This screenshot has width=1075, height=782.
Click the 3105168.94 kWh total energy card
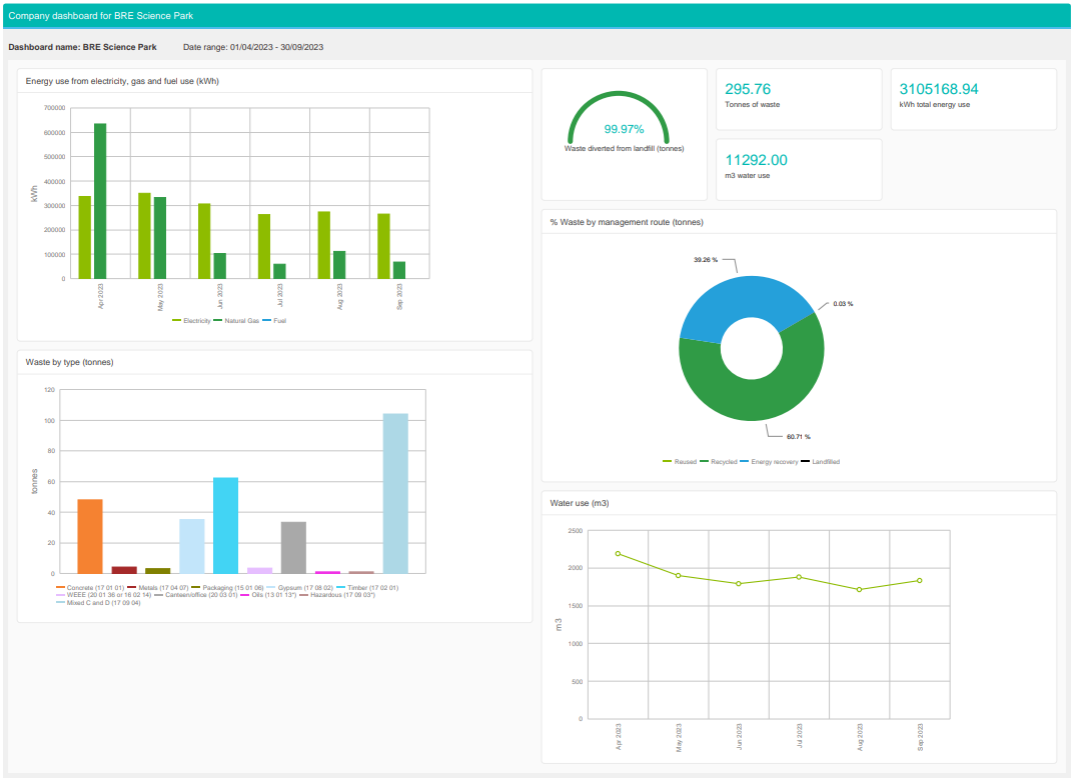(x=974, y=99)
